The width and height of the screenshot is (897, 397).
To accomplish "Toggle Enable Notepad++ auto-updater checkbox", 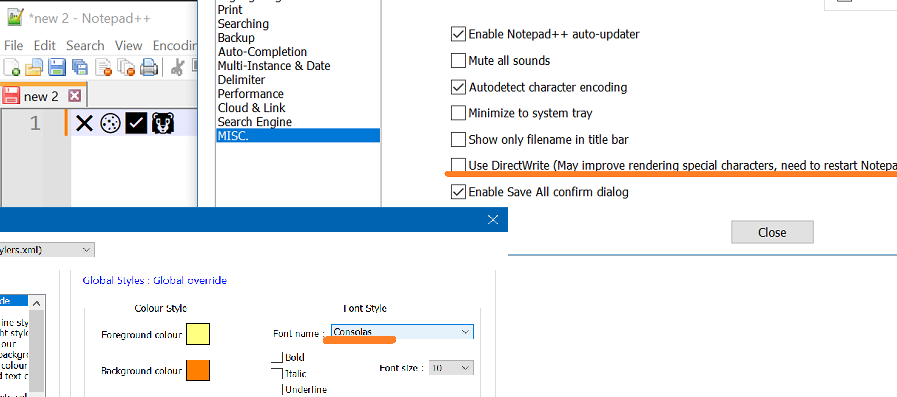I will pos(458,34).
